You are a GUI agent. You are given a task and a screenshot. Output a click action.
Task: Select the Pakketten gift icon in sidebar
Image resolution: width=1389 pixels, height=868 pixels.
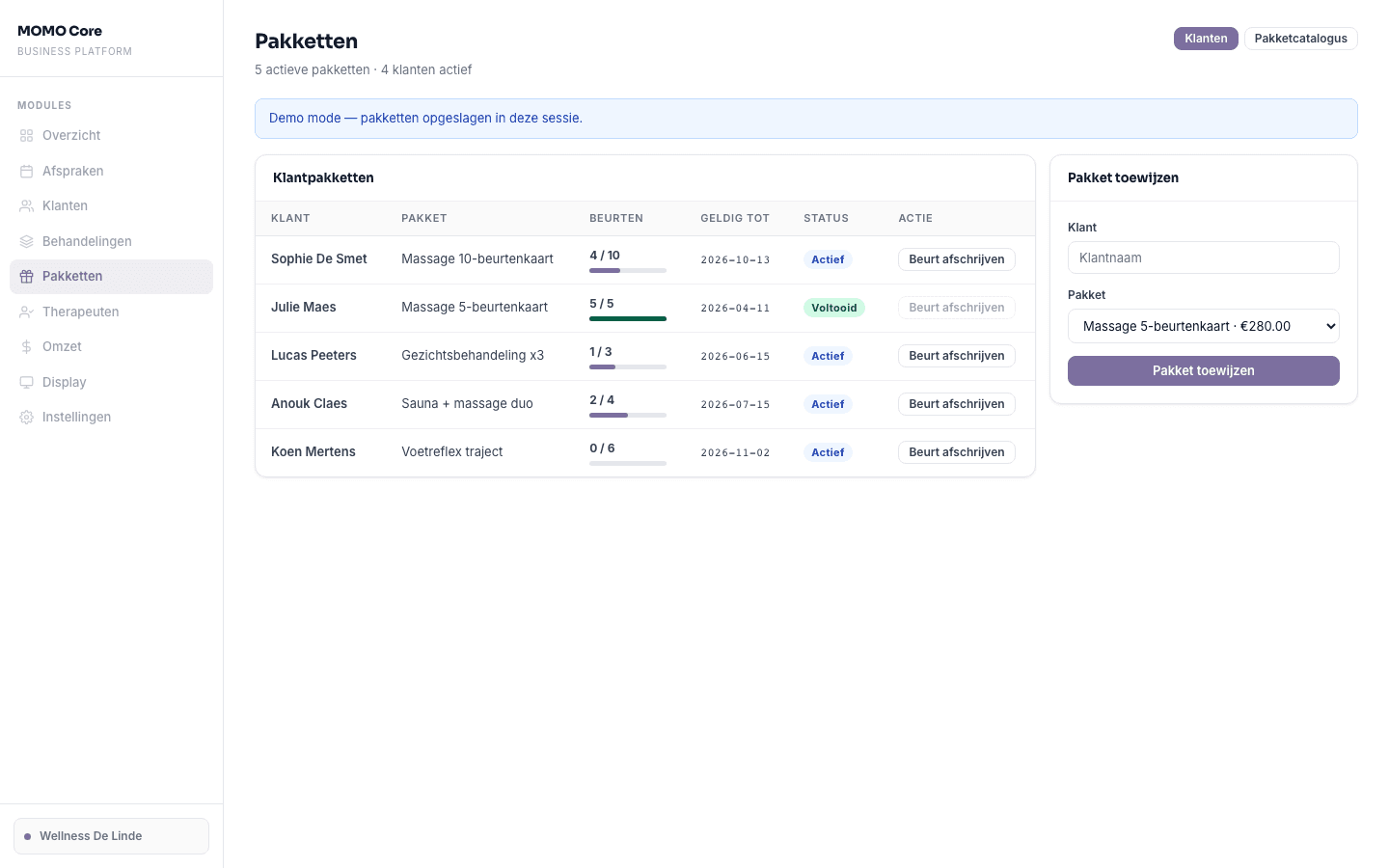click(x=26, y=276)
